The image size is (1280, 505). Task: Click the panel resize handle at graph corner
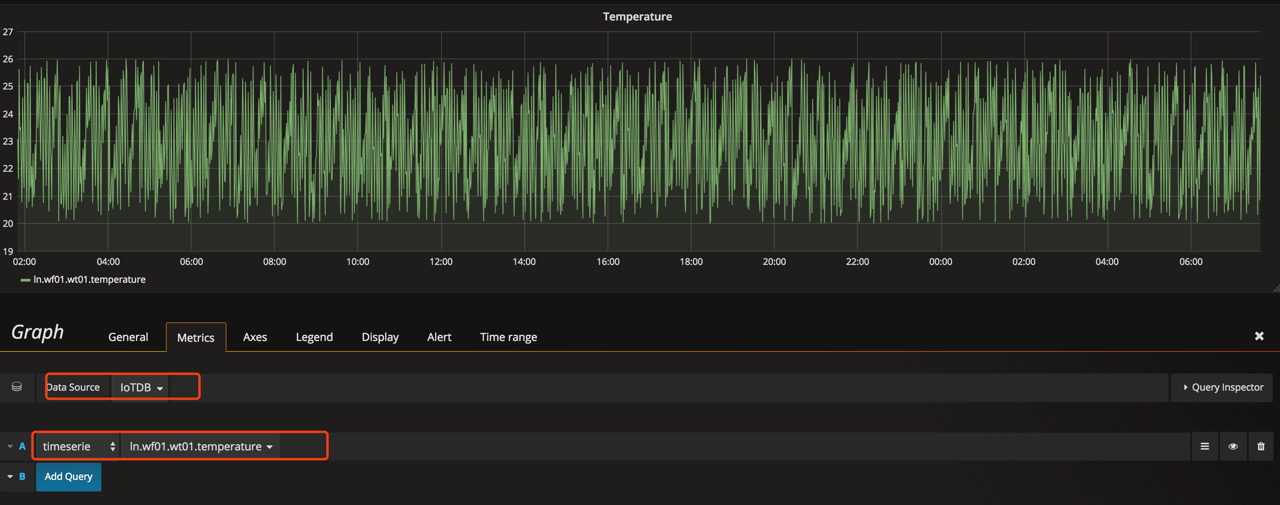coord(1275,288)
